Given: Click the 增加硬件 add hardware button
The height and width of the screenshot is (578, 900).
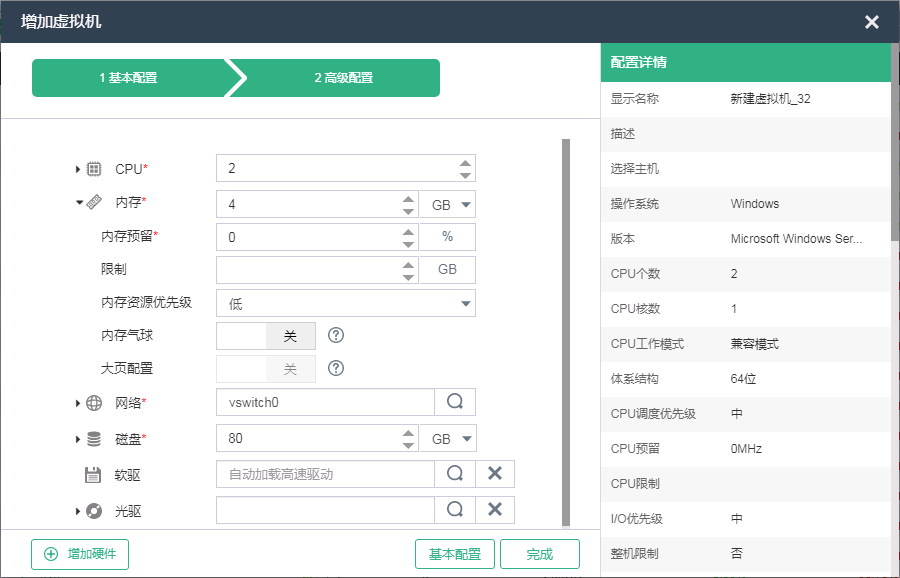Looking at the screenshot, I should [80, 554].
